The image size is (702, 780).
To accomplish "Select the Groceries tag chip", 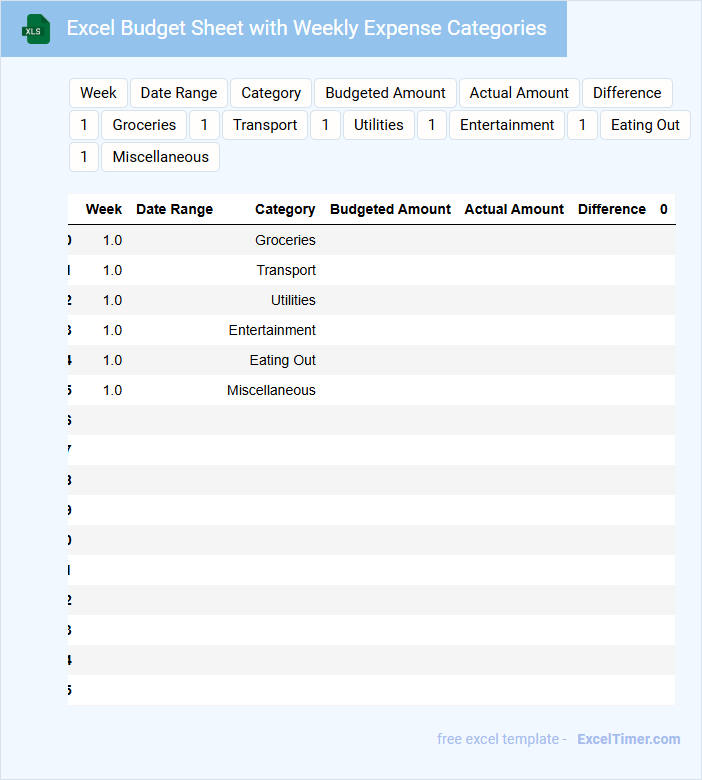I will tap(144, 125).
